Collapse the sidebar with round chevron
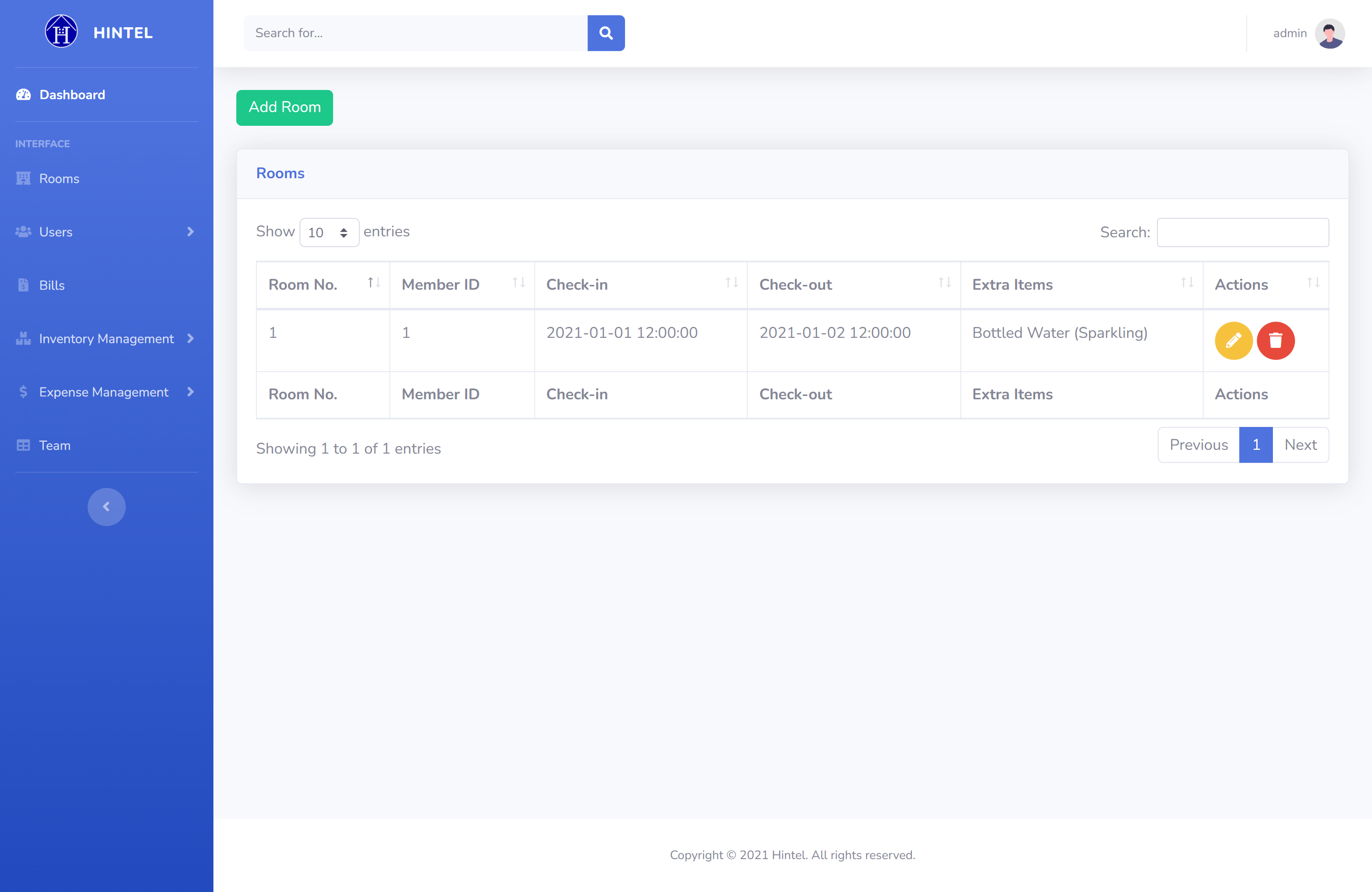 click(106, 506)
